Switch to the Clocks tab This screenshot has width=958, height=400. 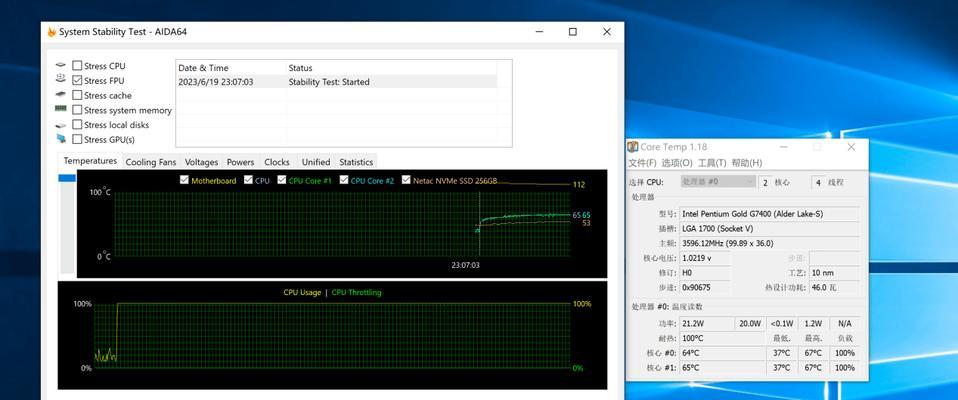coord(277,162)
